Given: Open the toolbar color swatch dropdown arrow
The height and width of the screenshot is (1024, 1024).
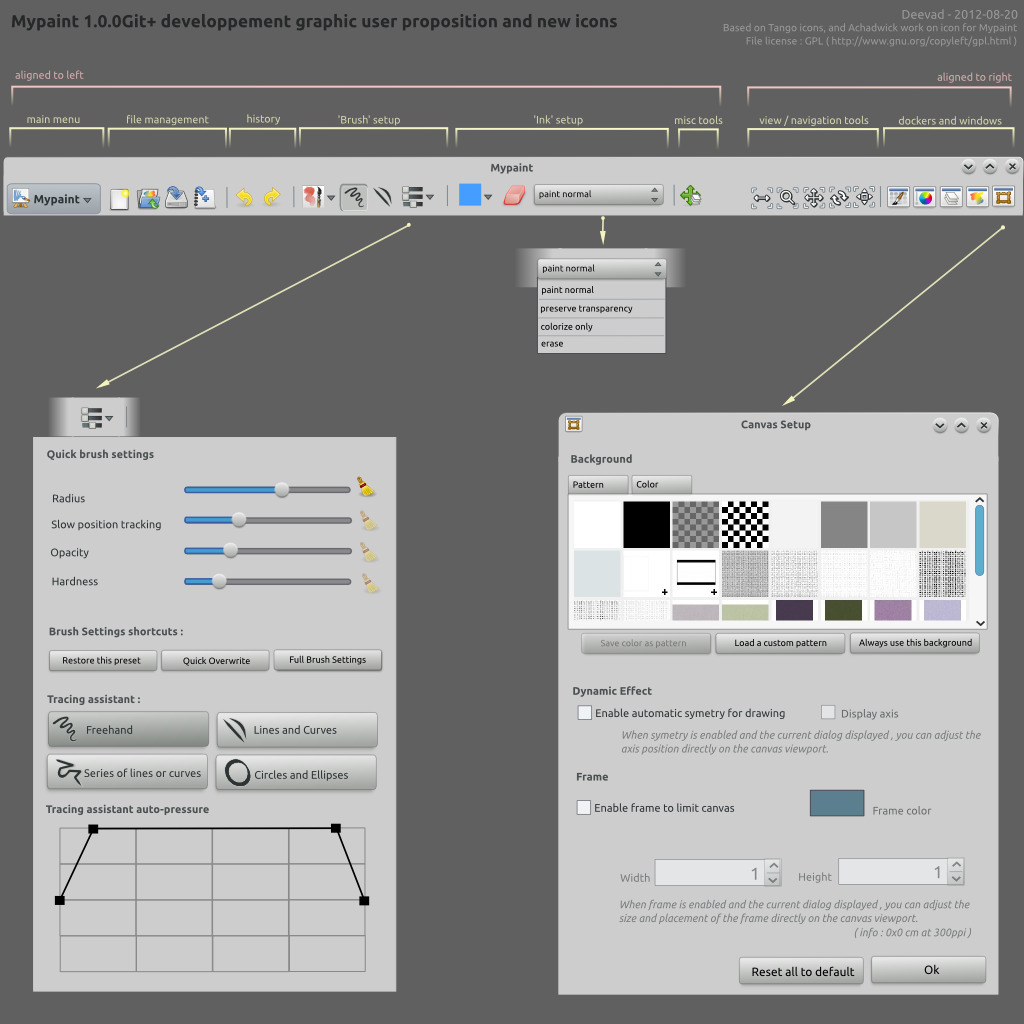Looking at the screenshot, I should click(488, 197).
